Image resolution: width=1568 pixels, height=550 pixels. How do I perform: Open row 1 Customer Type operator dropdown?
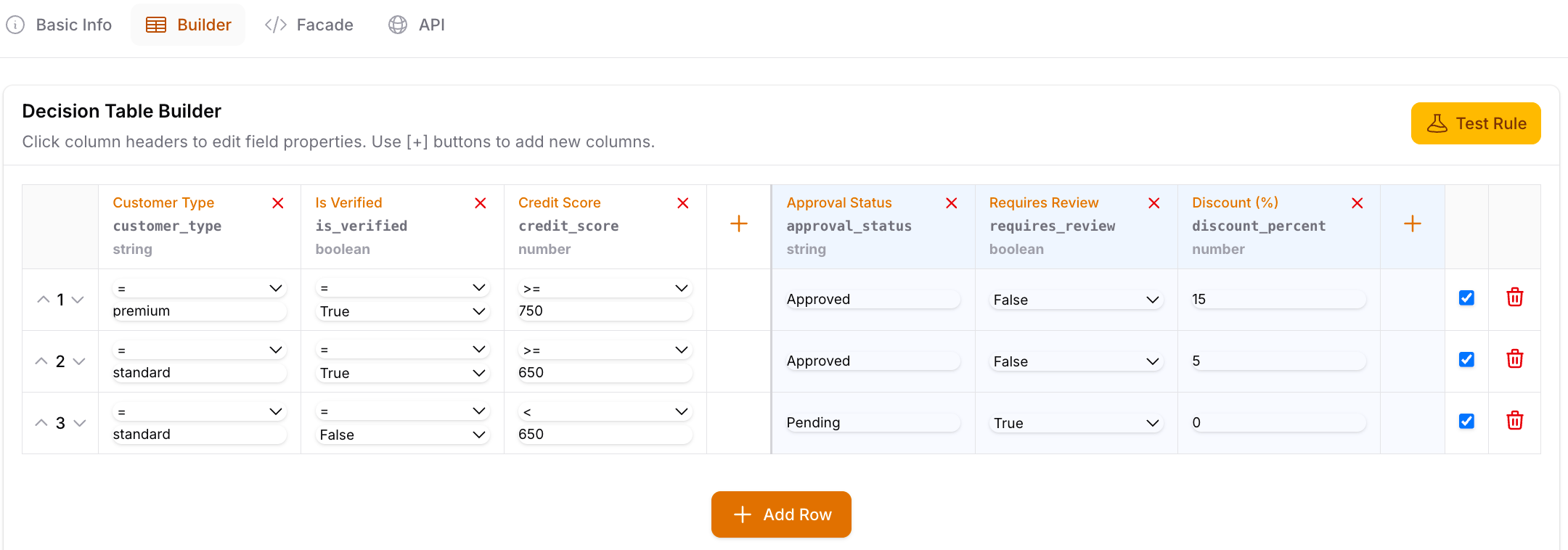pyautogui.click(x=200, y=288)
